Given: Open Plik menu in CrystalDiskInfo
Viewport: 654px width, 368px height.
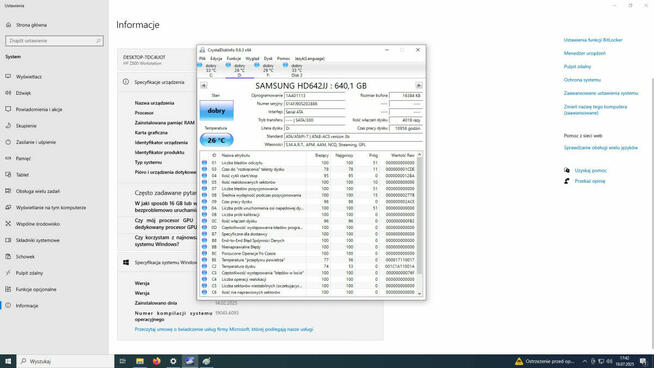Looking at the screenshot, I should click(x=202, y=59).
